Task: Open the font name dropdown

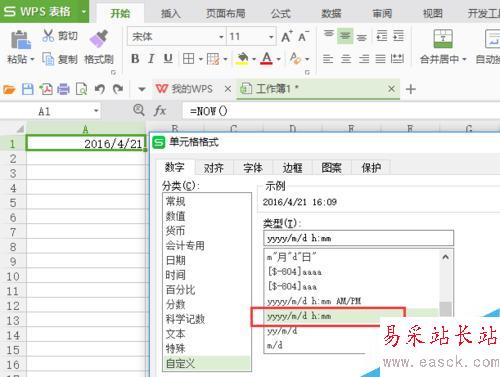Action: pyautogui.click(x=221, y=37)
